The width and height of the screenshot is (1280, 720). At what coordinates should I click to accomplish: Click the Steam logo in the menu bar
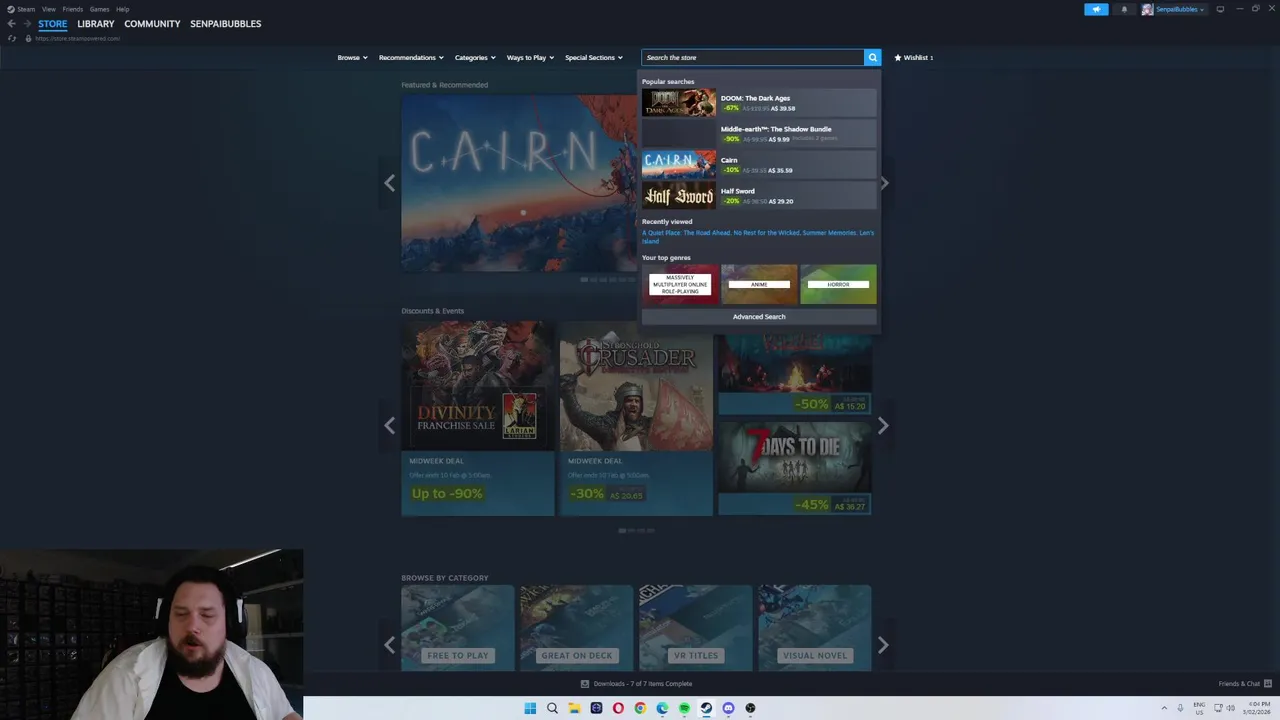pyautogui.click(x=11, y=9)
